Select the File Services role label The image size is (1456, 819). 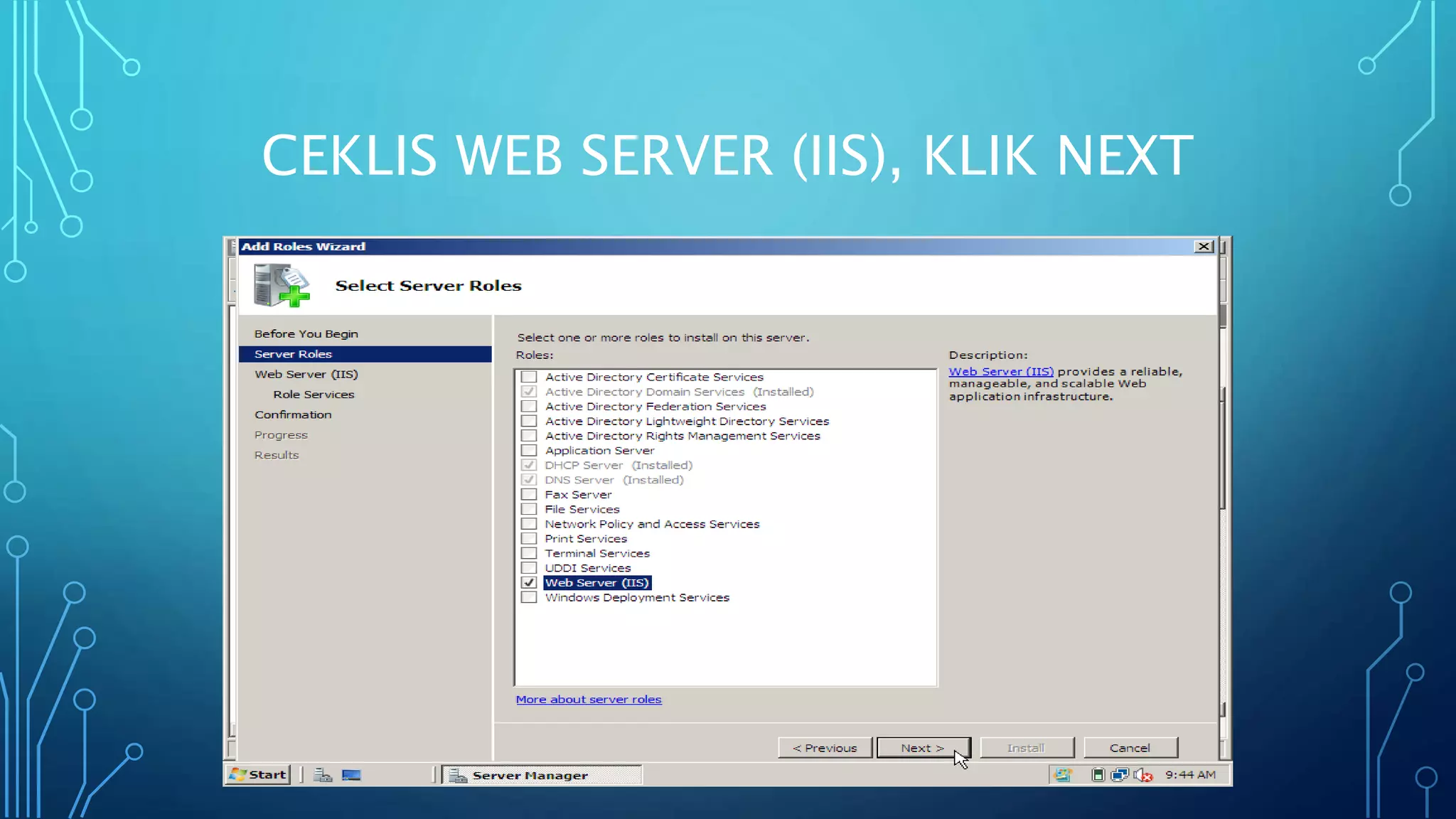point(582,510)
